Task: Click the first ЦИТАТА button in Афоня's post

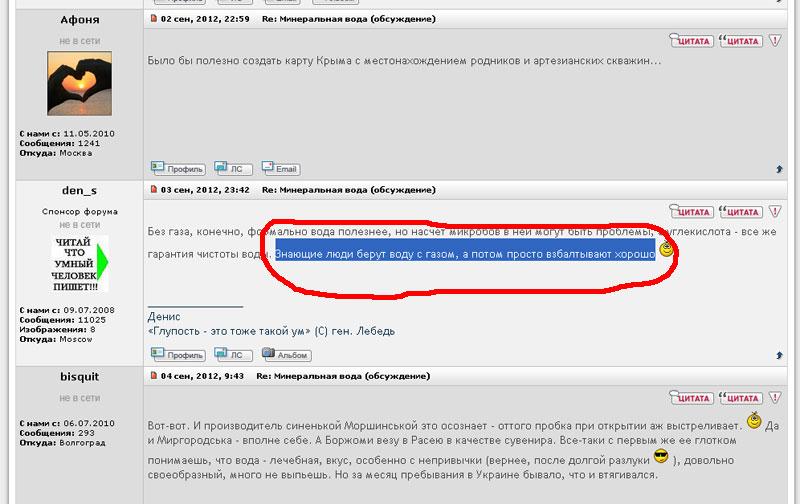Action: coord(692,41)
